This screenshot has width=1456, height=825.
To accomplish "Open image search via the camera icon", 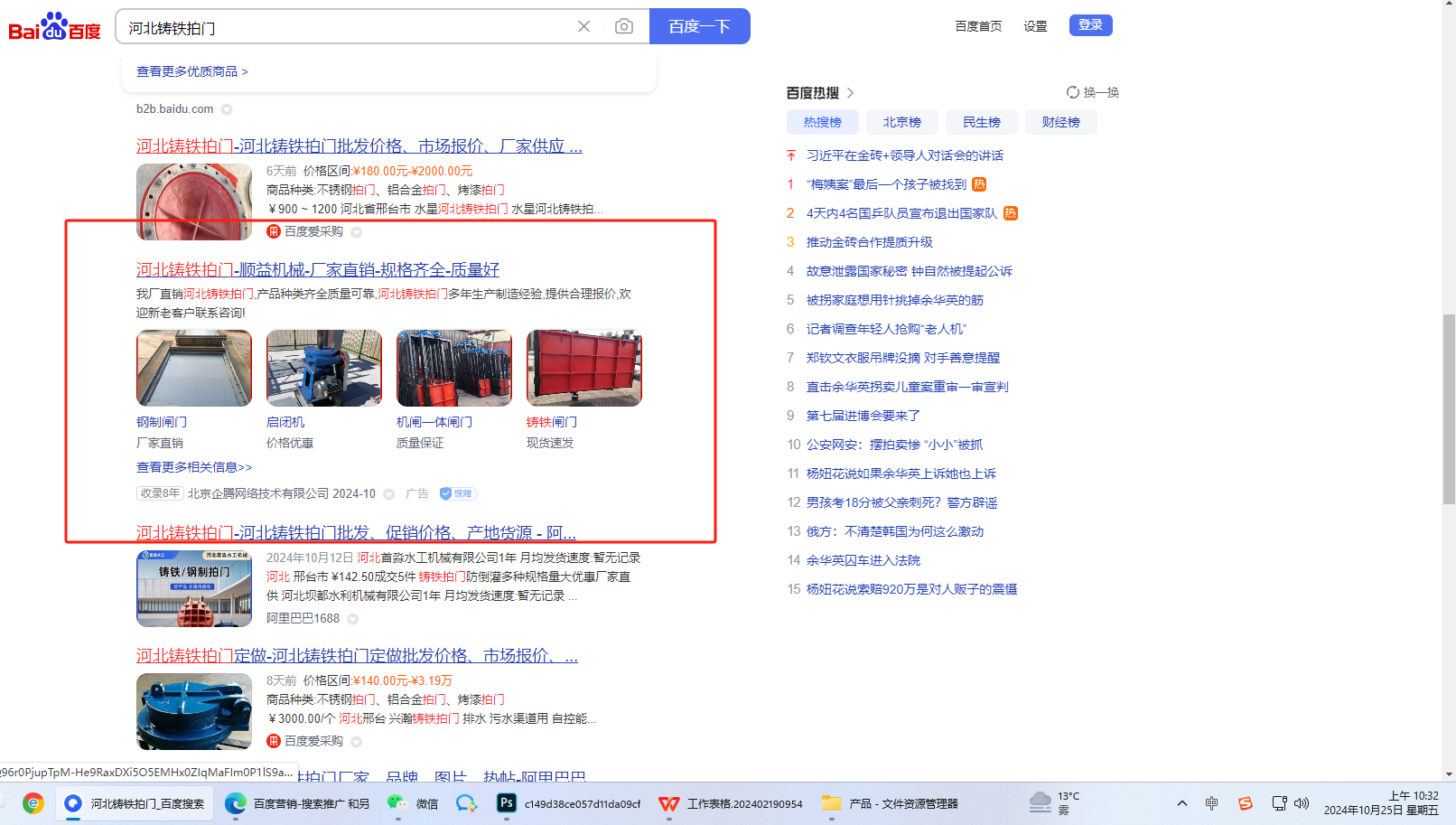I will coord(624,26).
